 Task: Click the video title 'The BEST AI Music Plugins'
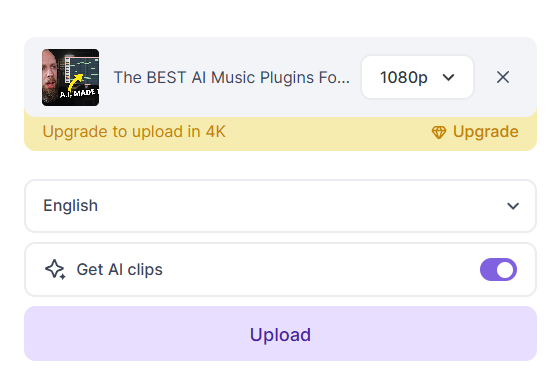tap(232, 77)
